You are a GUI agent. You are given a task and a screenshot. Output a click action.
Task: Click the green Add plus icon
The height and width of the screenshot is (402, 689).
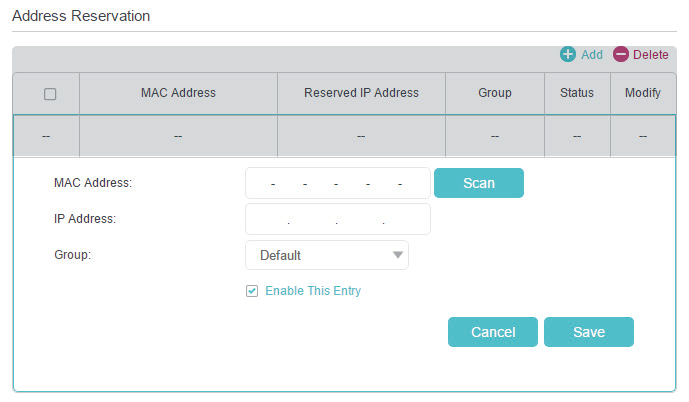568,54
